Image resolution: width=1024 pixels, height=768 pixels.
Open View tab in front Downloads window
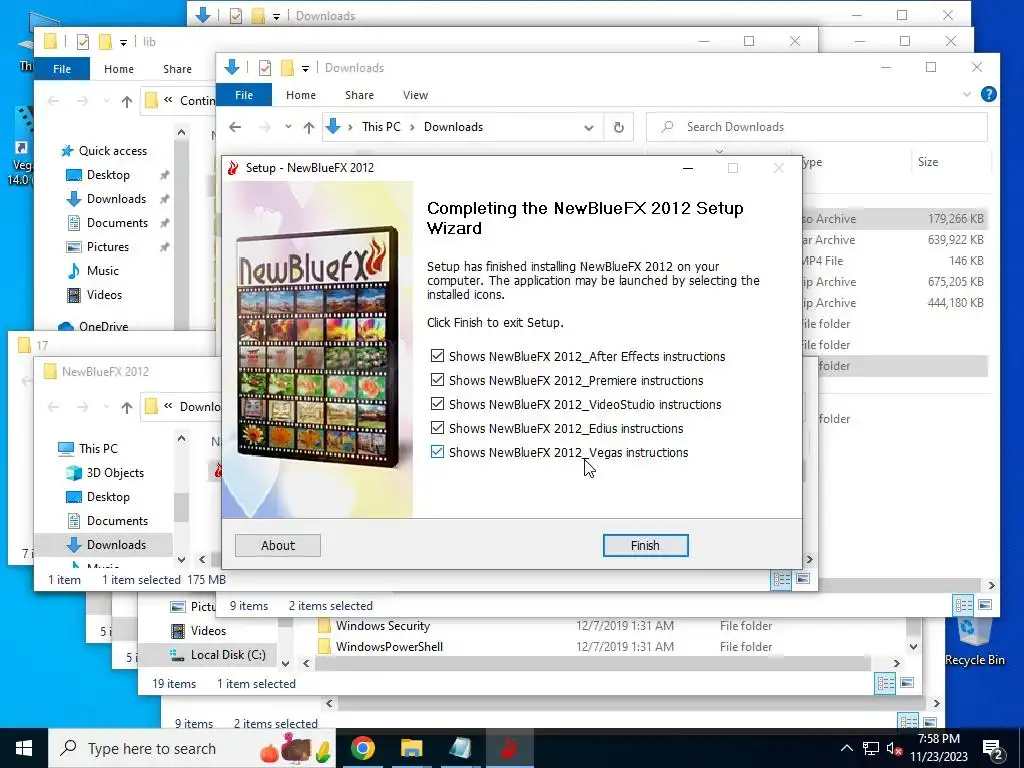415,95
